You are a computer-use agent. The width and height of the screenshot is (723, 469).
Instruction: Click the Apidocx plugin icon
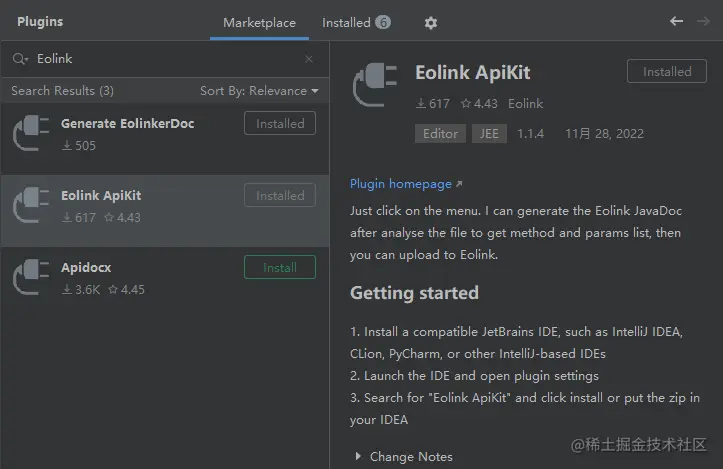(x=31, y=277)
